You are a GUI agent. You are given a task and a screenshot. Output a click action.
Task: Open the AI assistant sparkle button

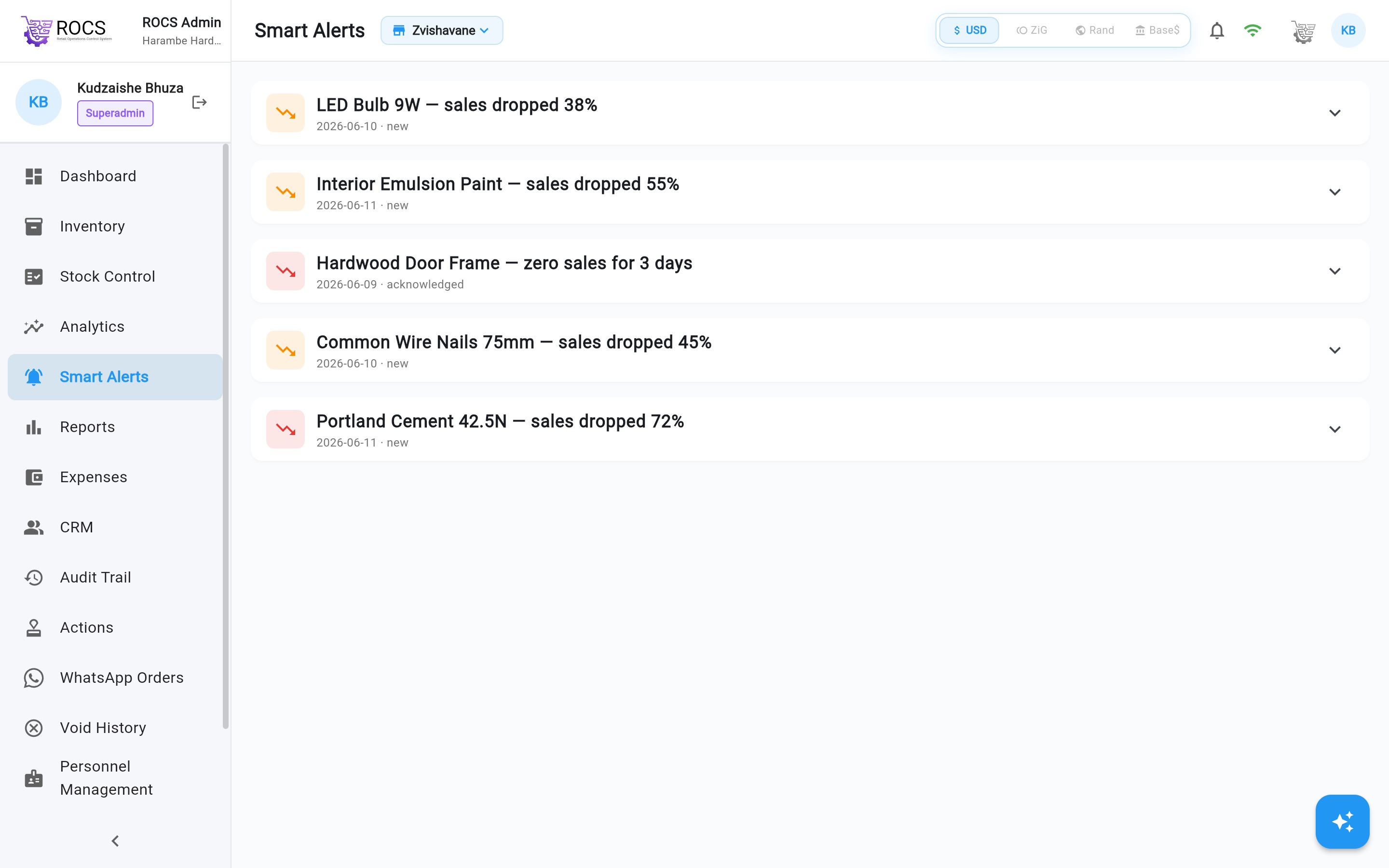1342,821
